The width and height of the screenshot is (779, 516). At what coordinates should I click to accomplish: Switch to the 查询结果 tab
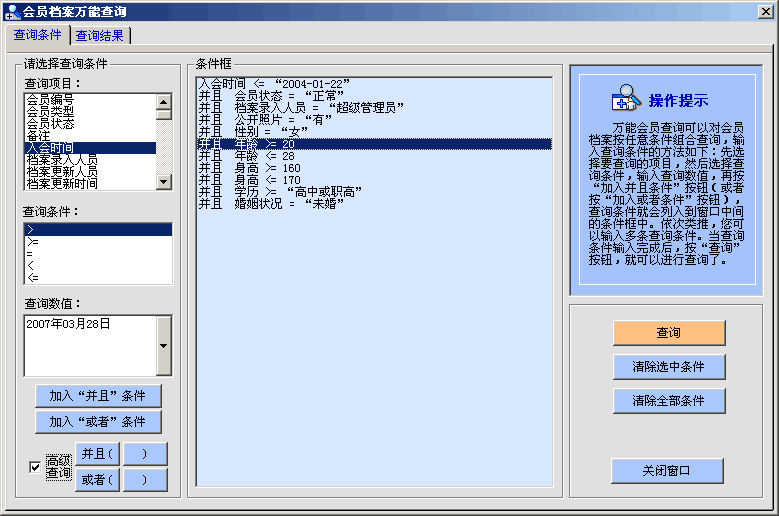tap(100, 35)
